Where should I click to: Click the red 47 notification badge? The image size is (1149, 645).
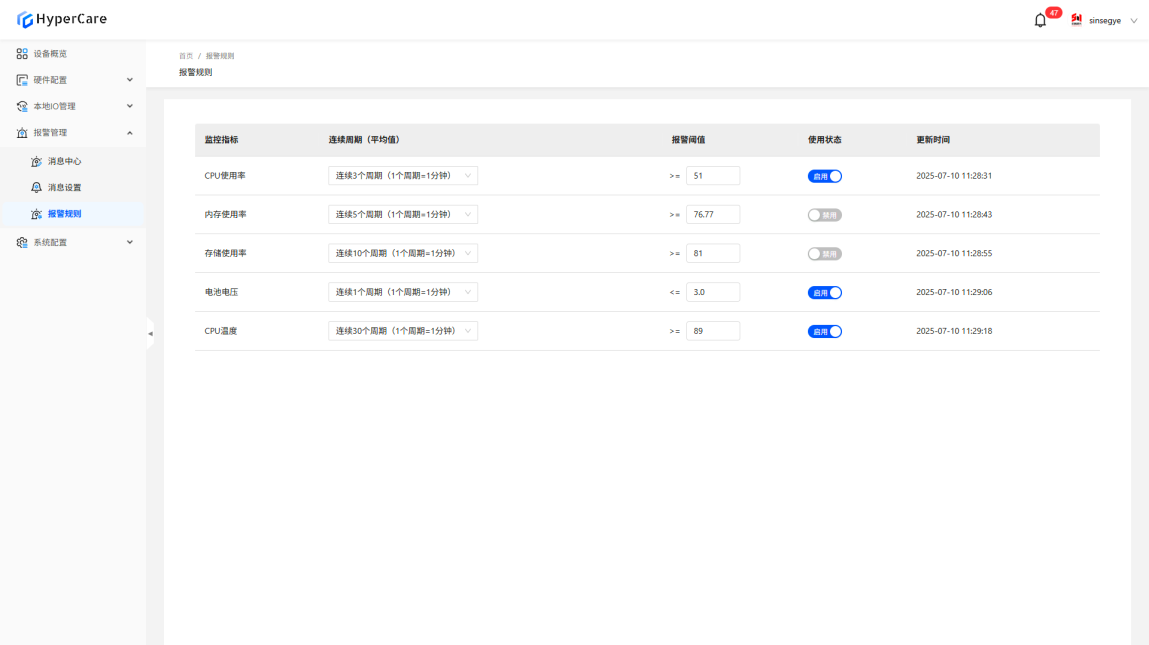(x=1054, y=12)
